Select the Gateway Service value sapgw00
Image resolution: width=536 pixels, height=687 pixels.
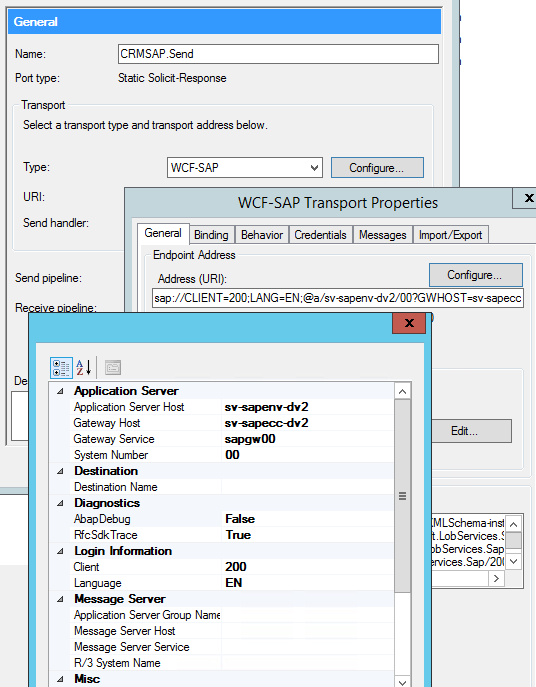pos(307,439)
